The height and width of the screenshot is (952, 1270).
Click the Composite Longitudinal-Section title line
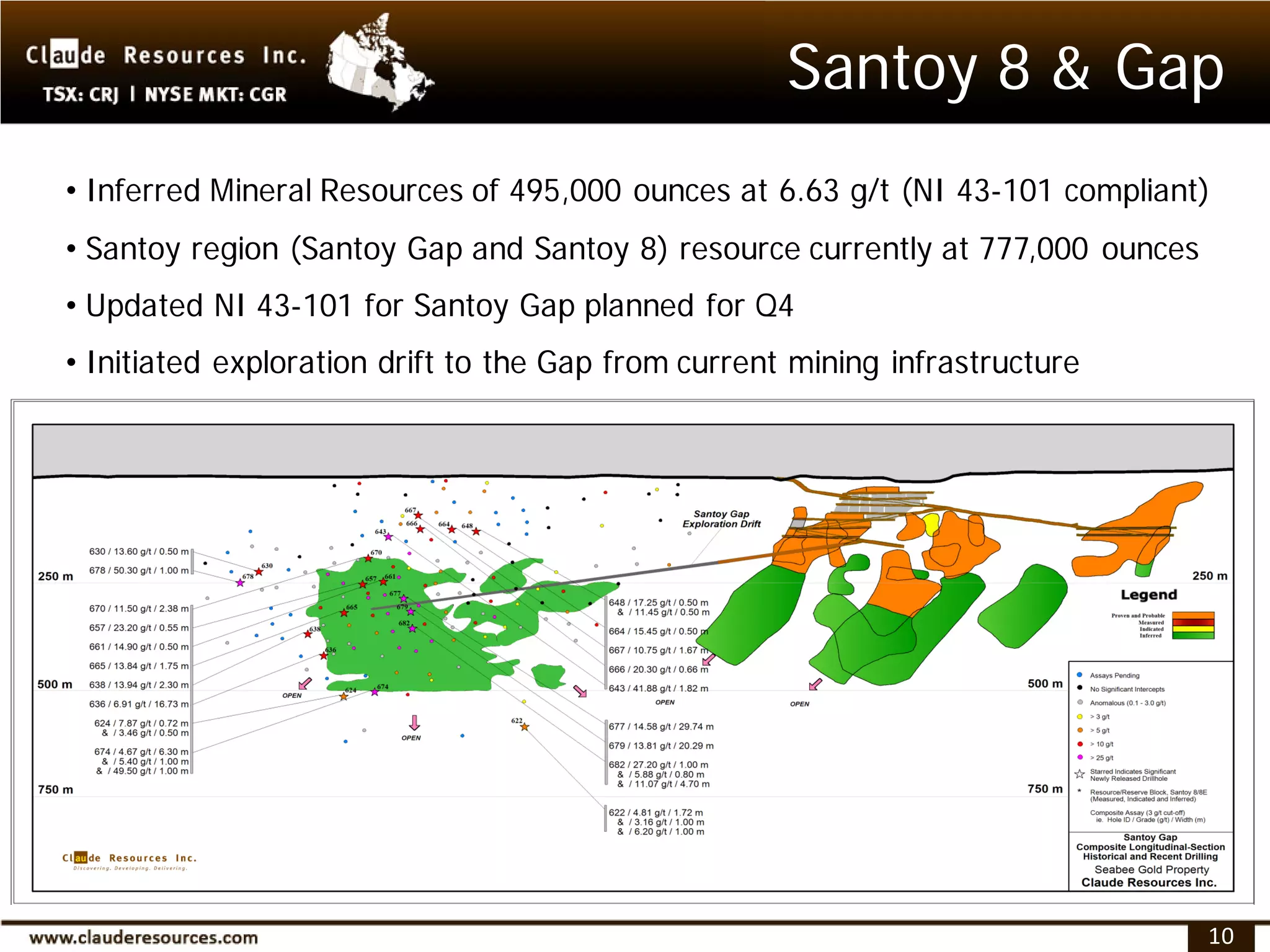pyautogui.click(x=1150, y=847)
